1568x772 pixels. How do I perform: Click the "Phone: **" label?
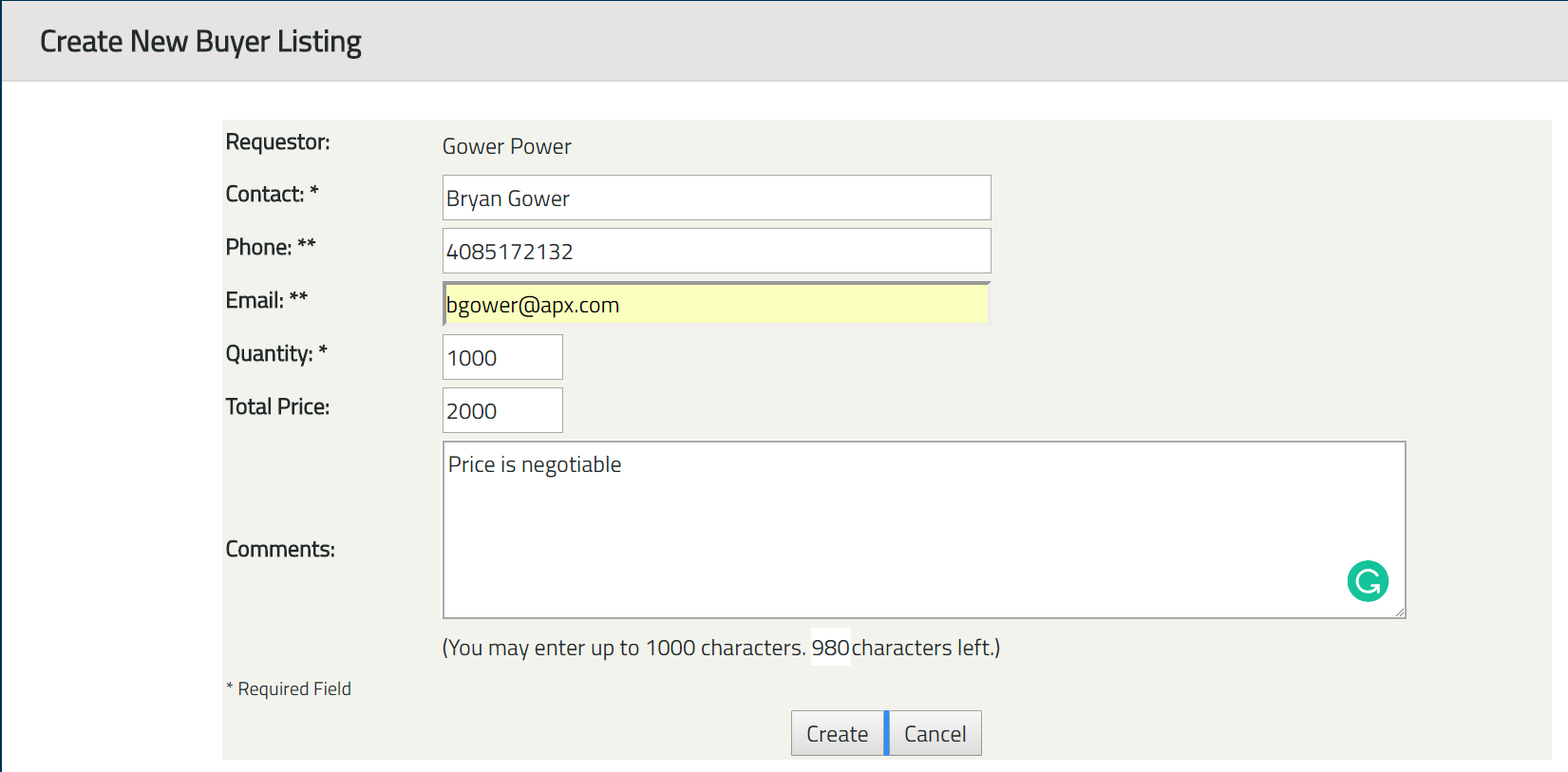(x=271, y=247)
